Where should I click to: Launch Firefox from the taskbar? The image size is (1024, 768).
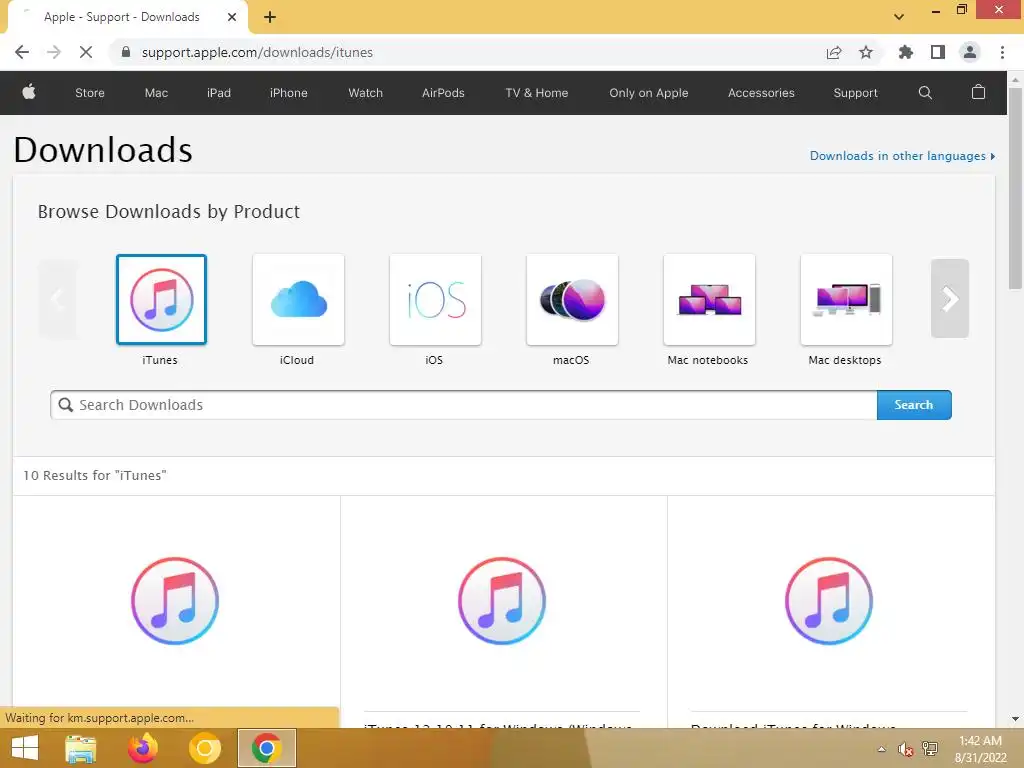point(143,748)
